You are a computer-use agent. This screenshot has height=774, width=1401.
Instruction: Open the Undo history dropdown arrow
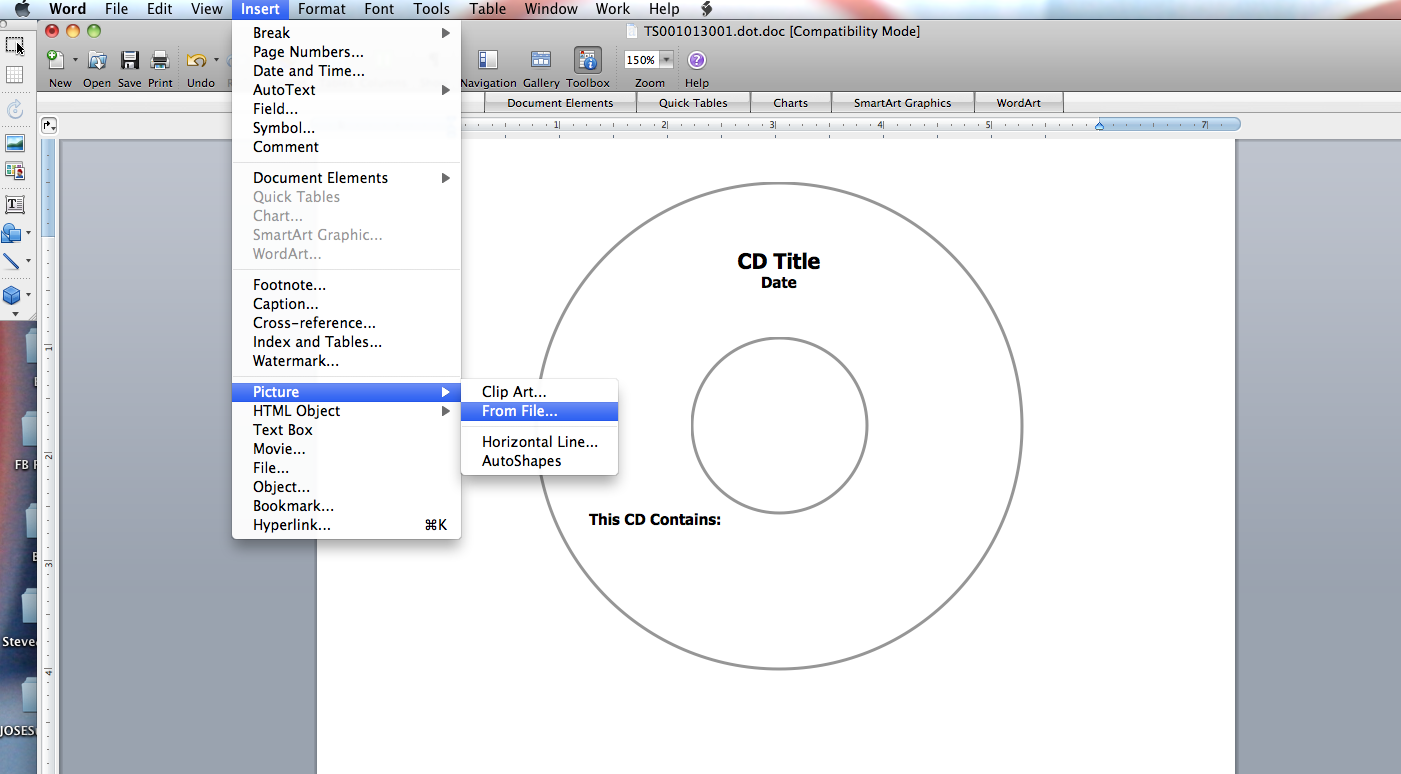[x=216, y=60]
